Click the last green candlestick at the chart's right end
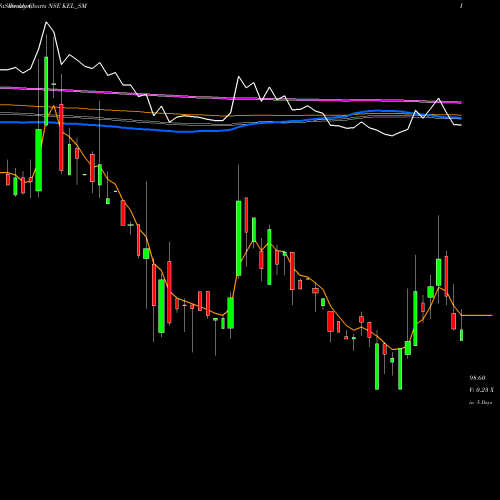Screen dimensions: 500x500 coord(461,335)
